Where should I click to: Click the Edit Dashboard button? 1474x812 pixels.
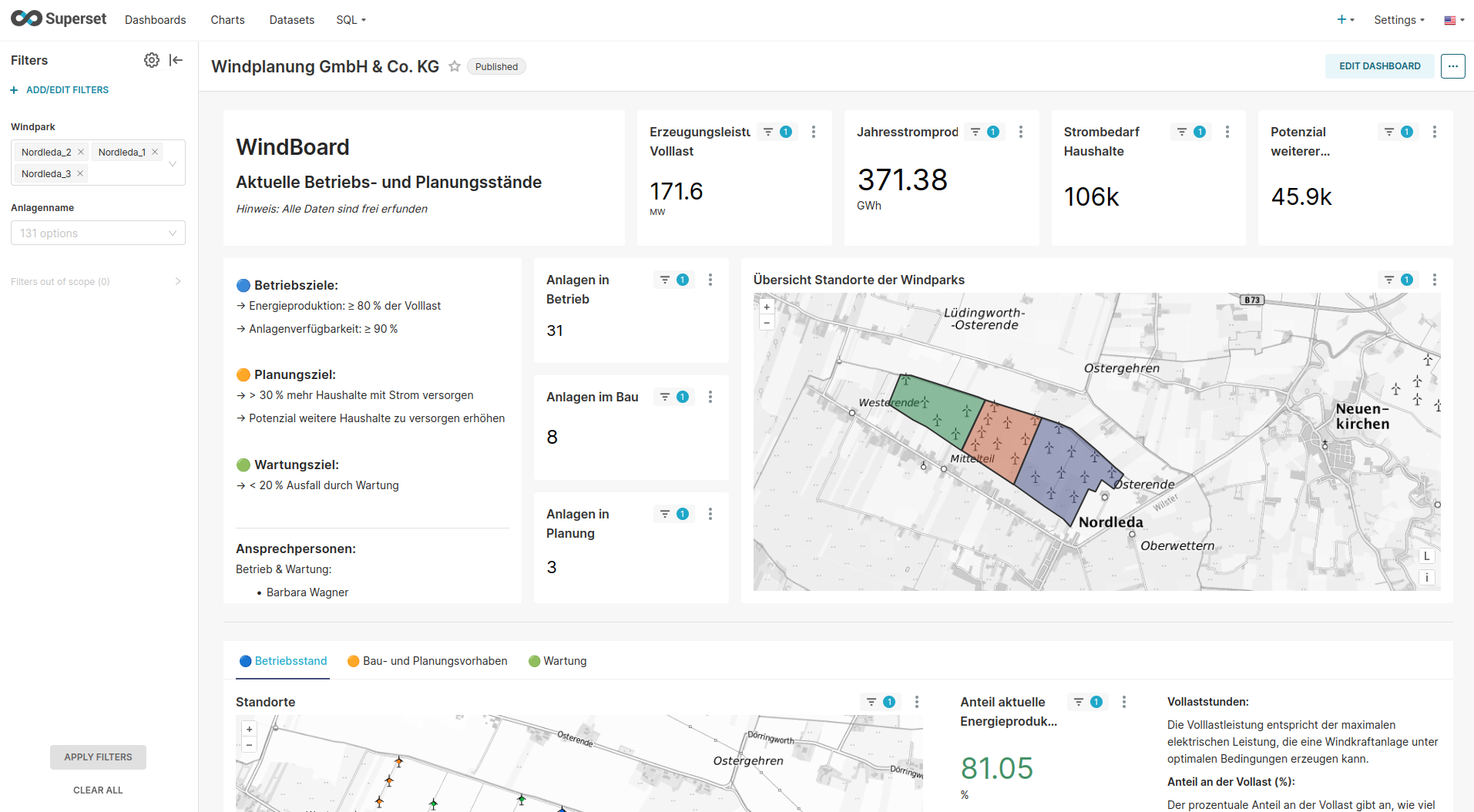point(1379,66)
